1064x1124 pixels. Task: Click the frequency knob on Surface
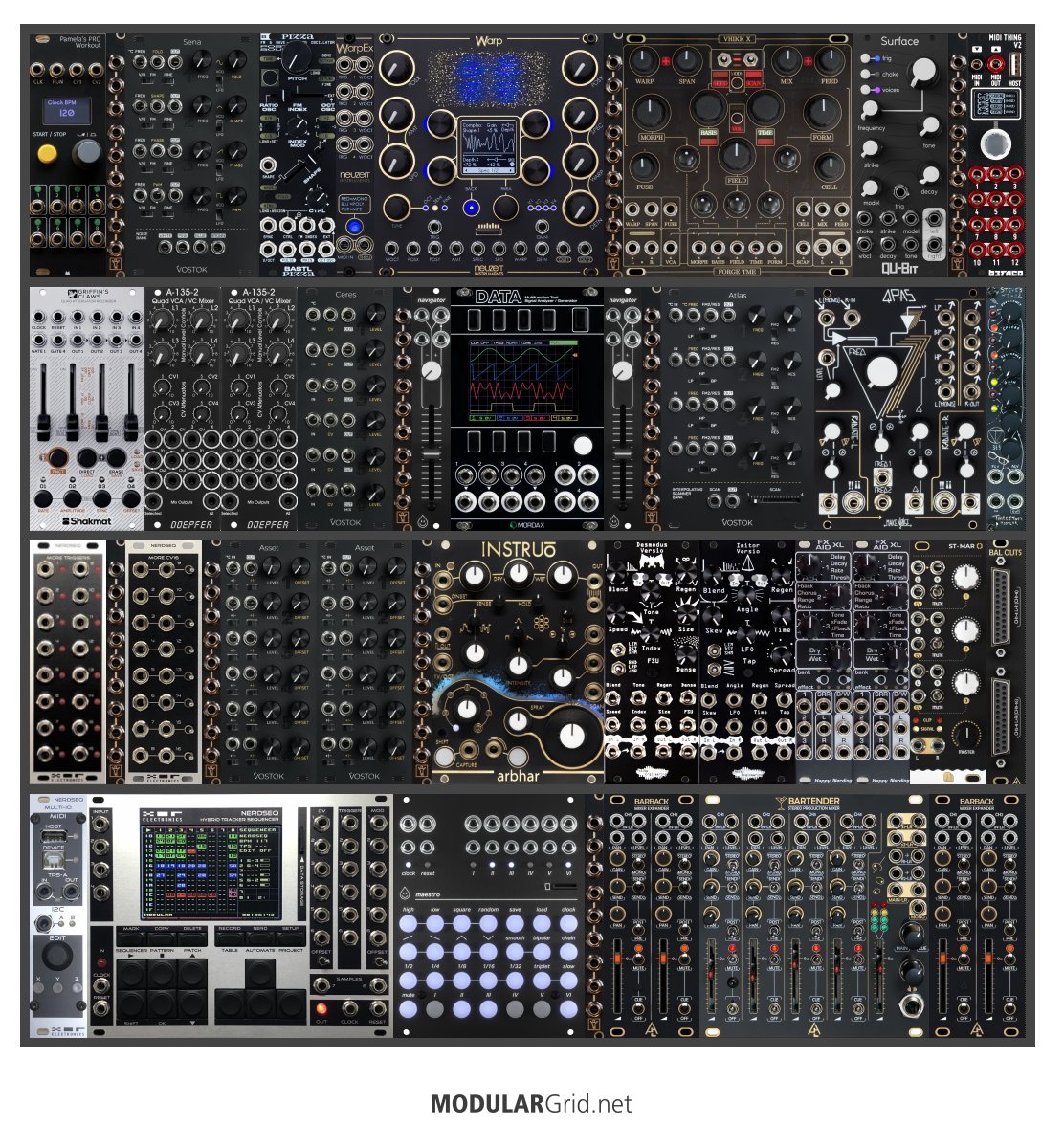[871, 110]
